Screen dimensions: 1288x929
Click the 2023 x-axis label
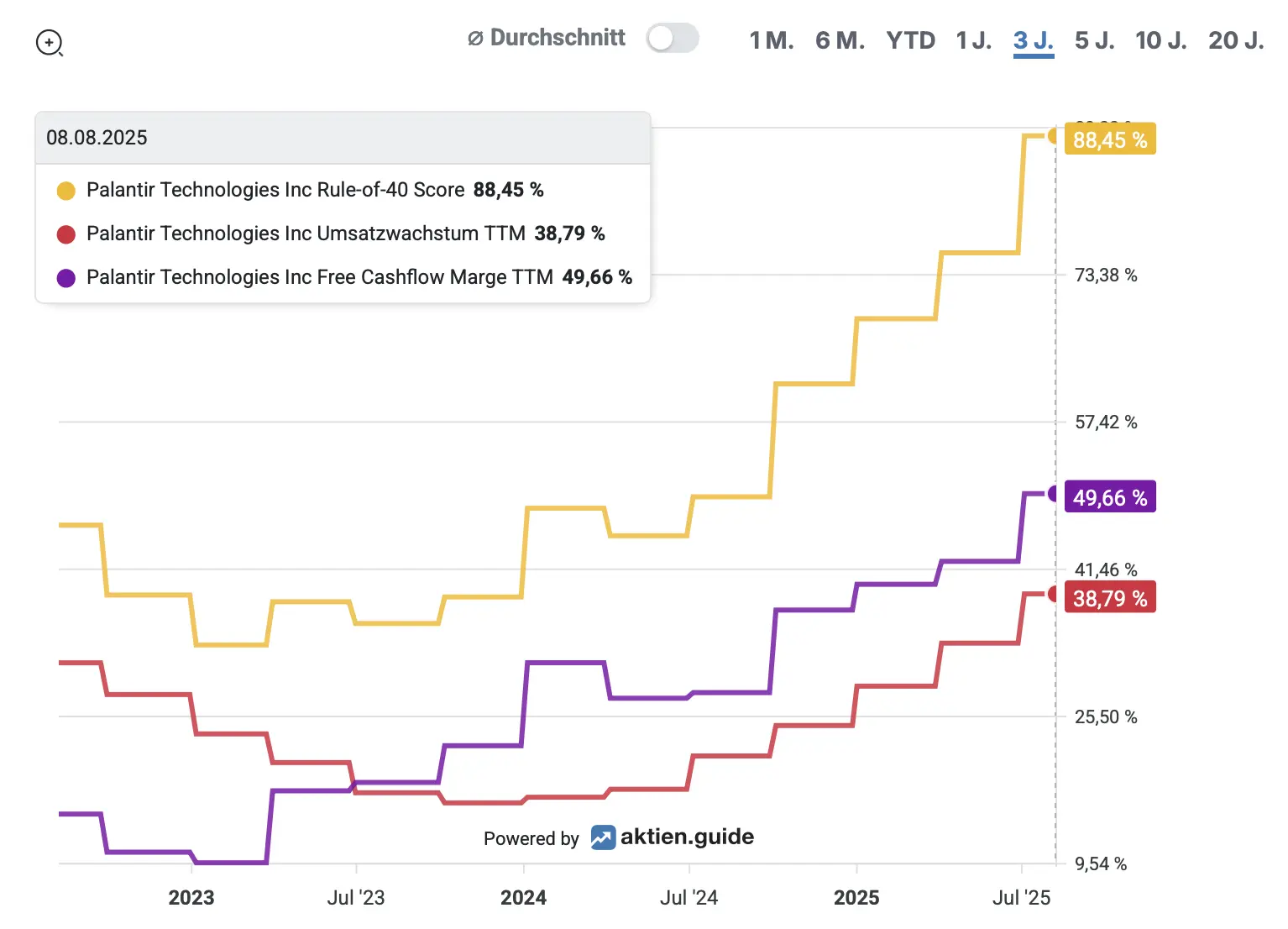pyautogui.click(x=191, y=897)
